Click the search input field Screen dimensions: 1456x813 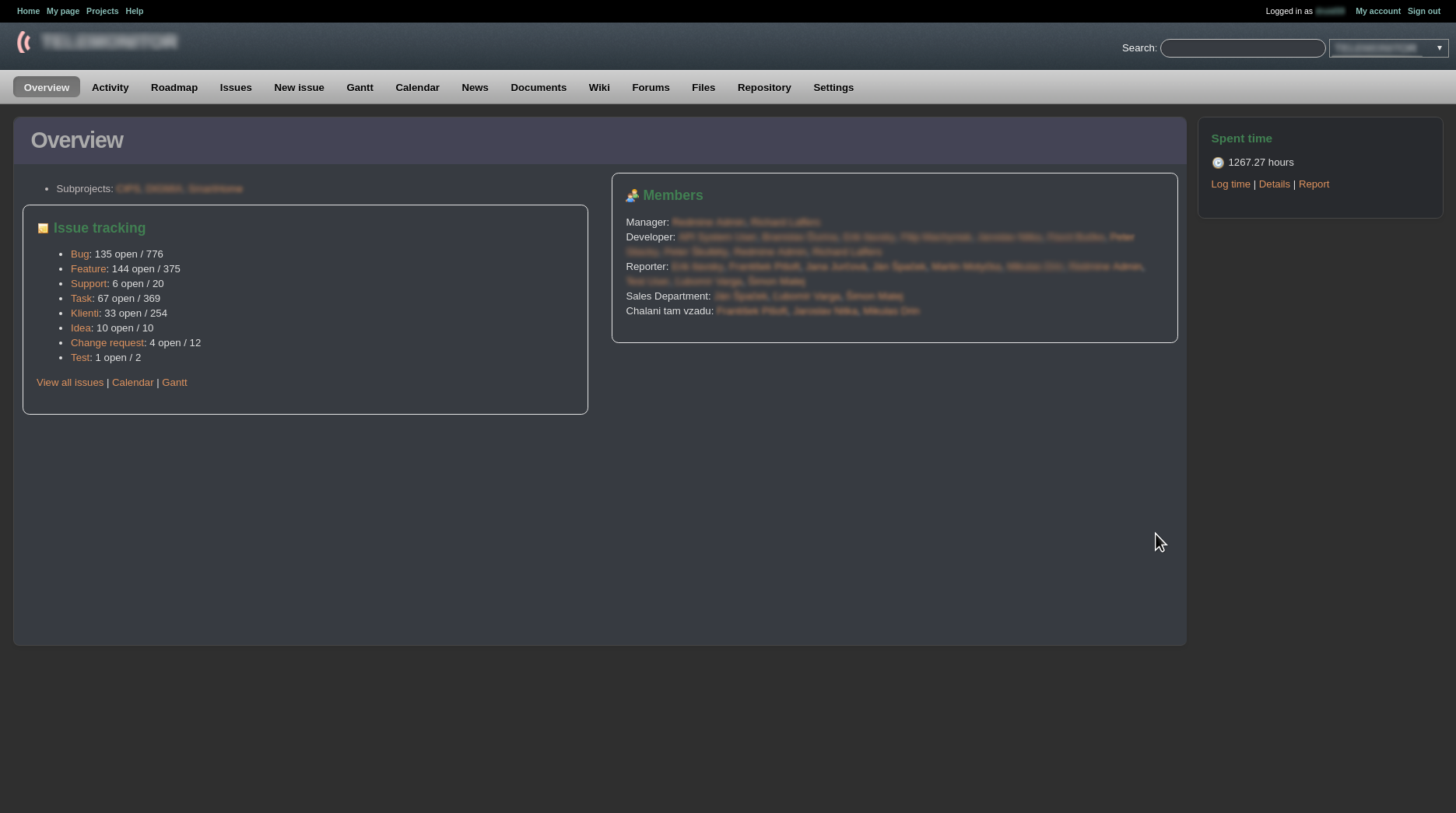(x=1242, y=47)
